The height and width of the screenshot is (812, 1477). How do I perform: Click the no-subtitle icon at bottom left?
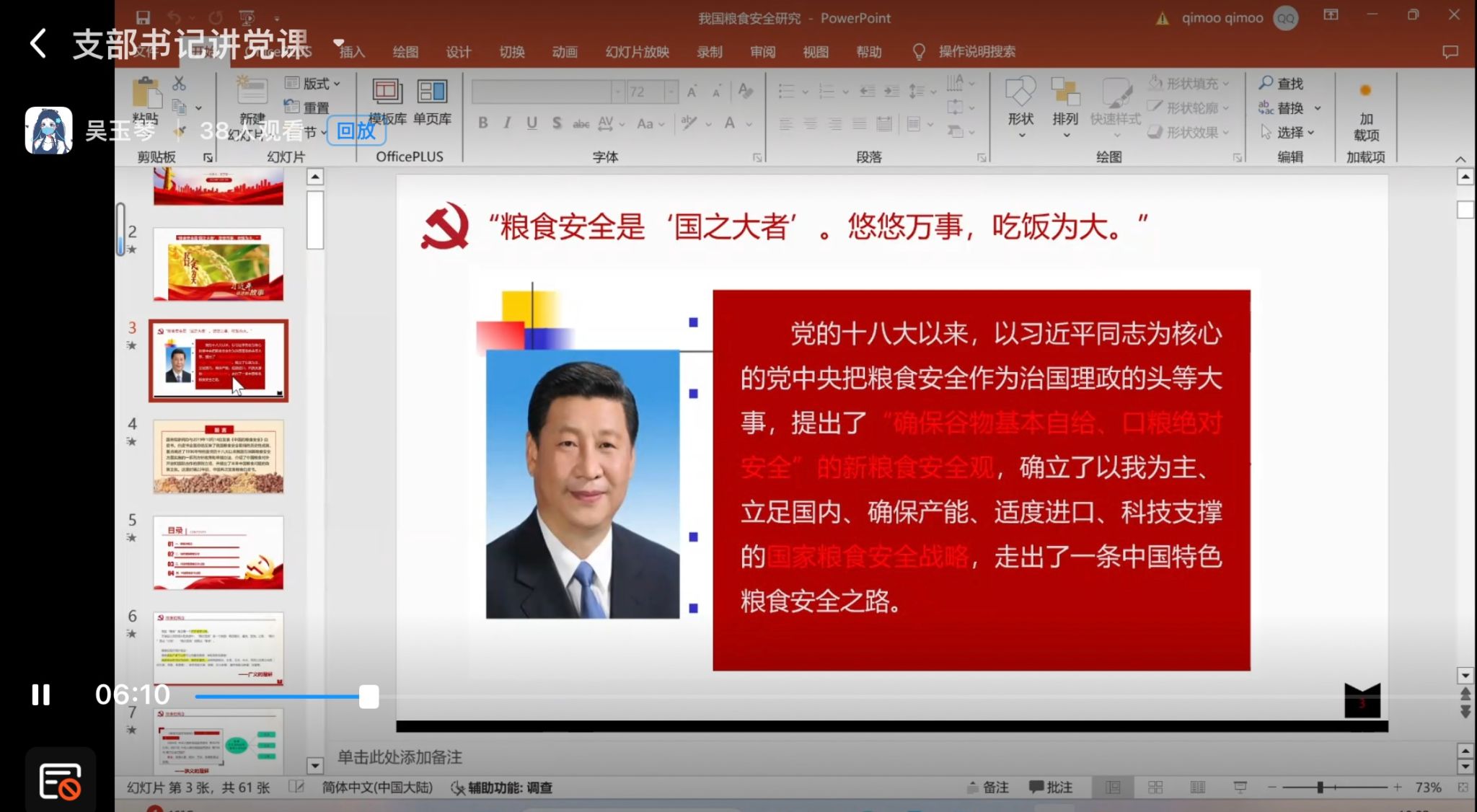coord(60,782)
